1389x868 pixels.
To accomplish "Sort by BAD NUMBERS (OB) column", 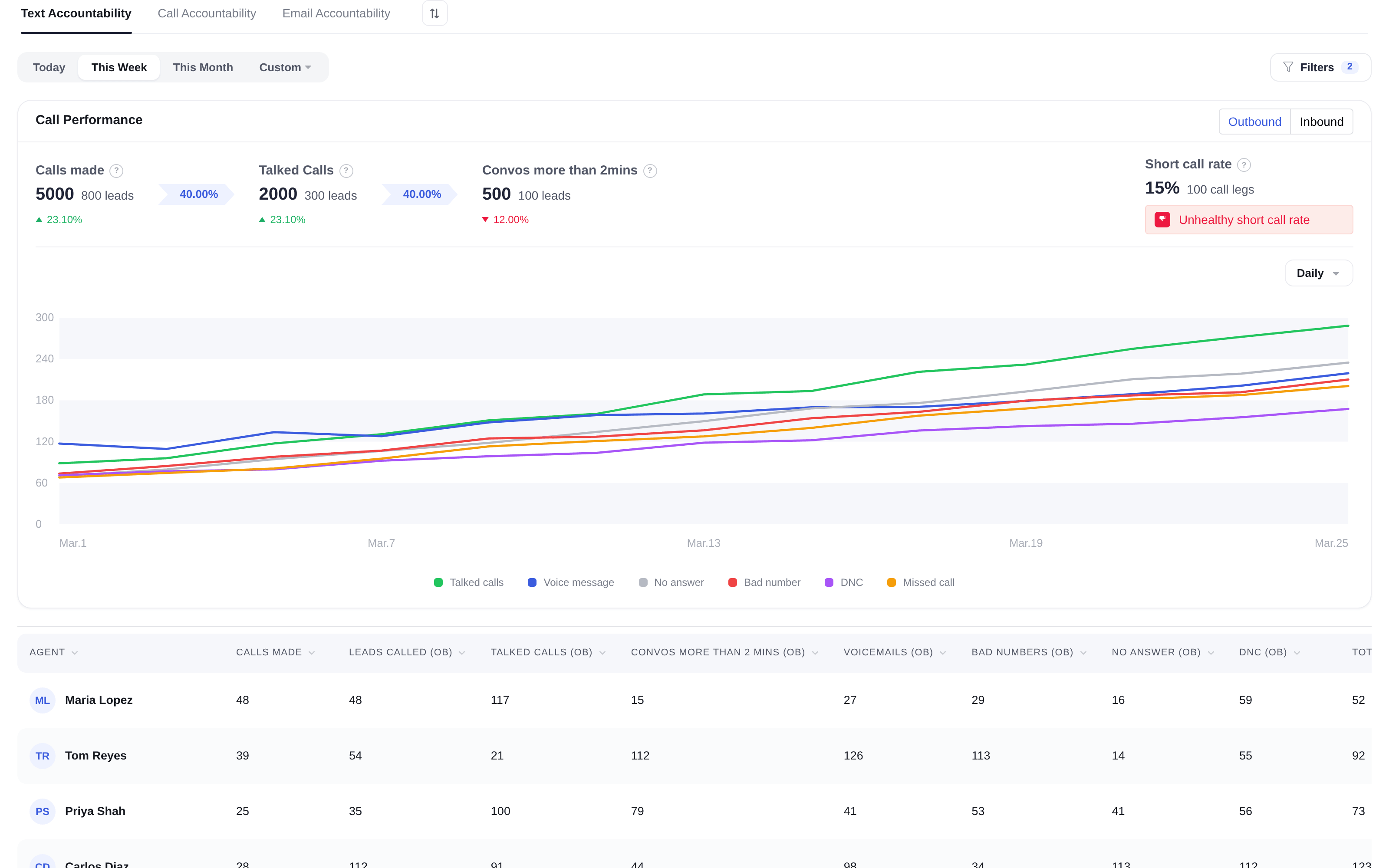I will pos(1029,652).
